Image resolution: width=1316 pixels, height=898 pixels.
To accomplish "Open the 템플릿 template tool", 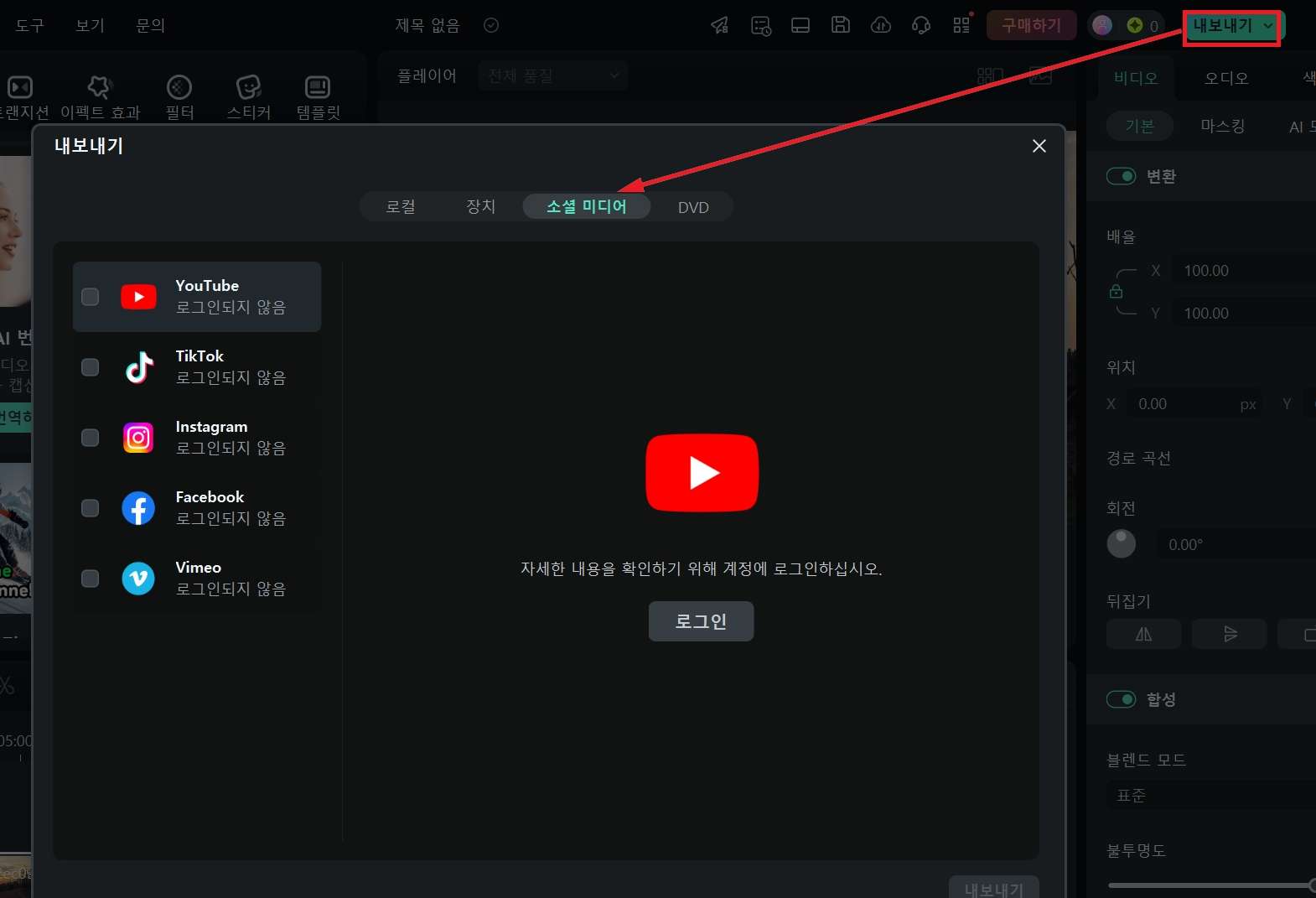I will pos(318,97).
